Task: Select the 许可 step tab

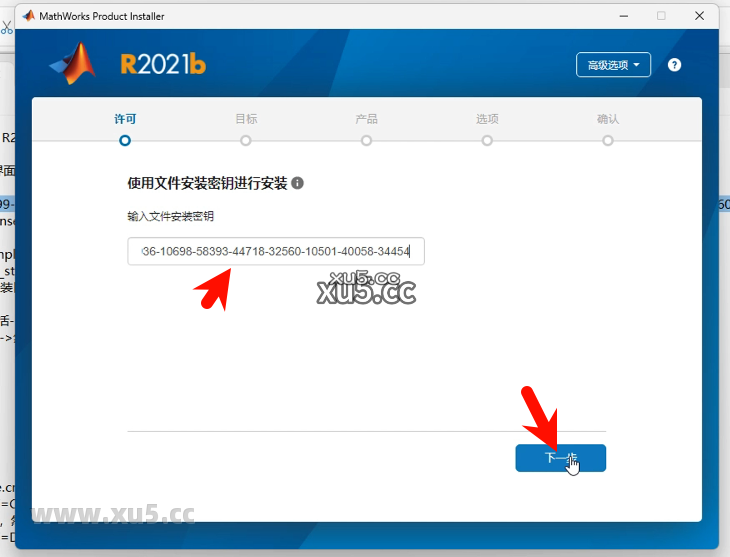Action: click(125, 119)
